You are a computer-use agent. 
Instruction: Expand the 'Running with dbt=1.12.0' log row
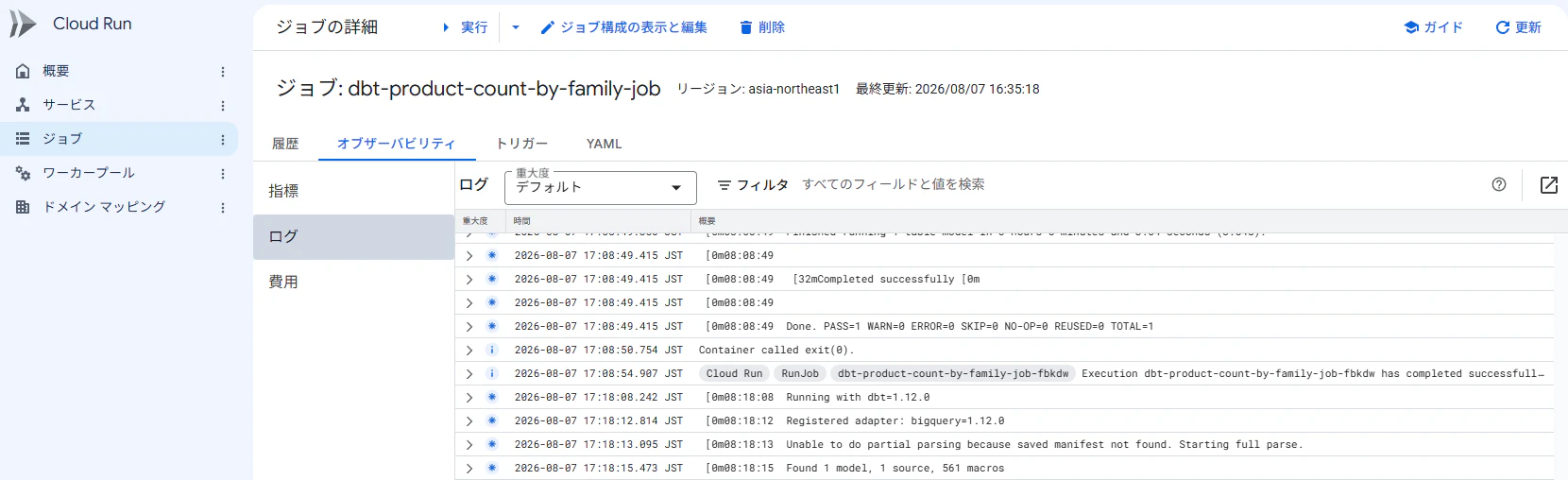469,398
